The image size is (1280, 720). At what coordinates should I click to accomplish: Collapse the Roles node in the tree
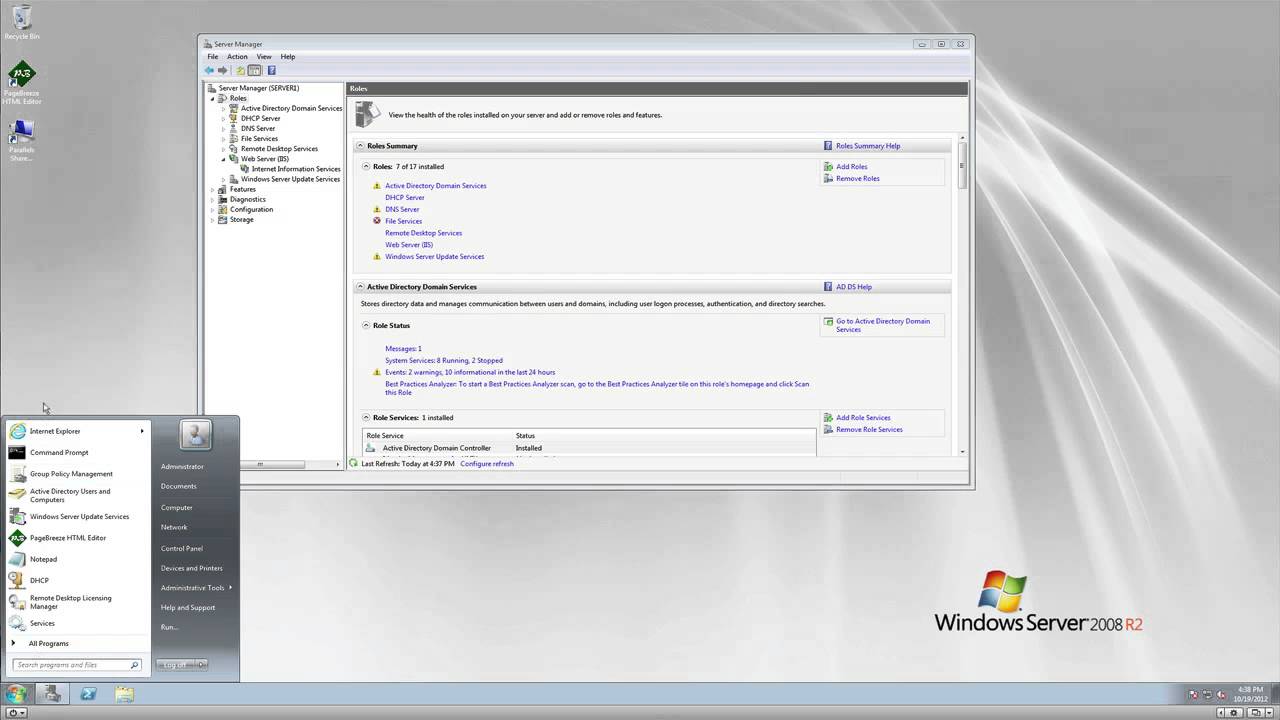click(x=213, y=98)
